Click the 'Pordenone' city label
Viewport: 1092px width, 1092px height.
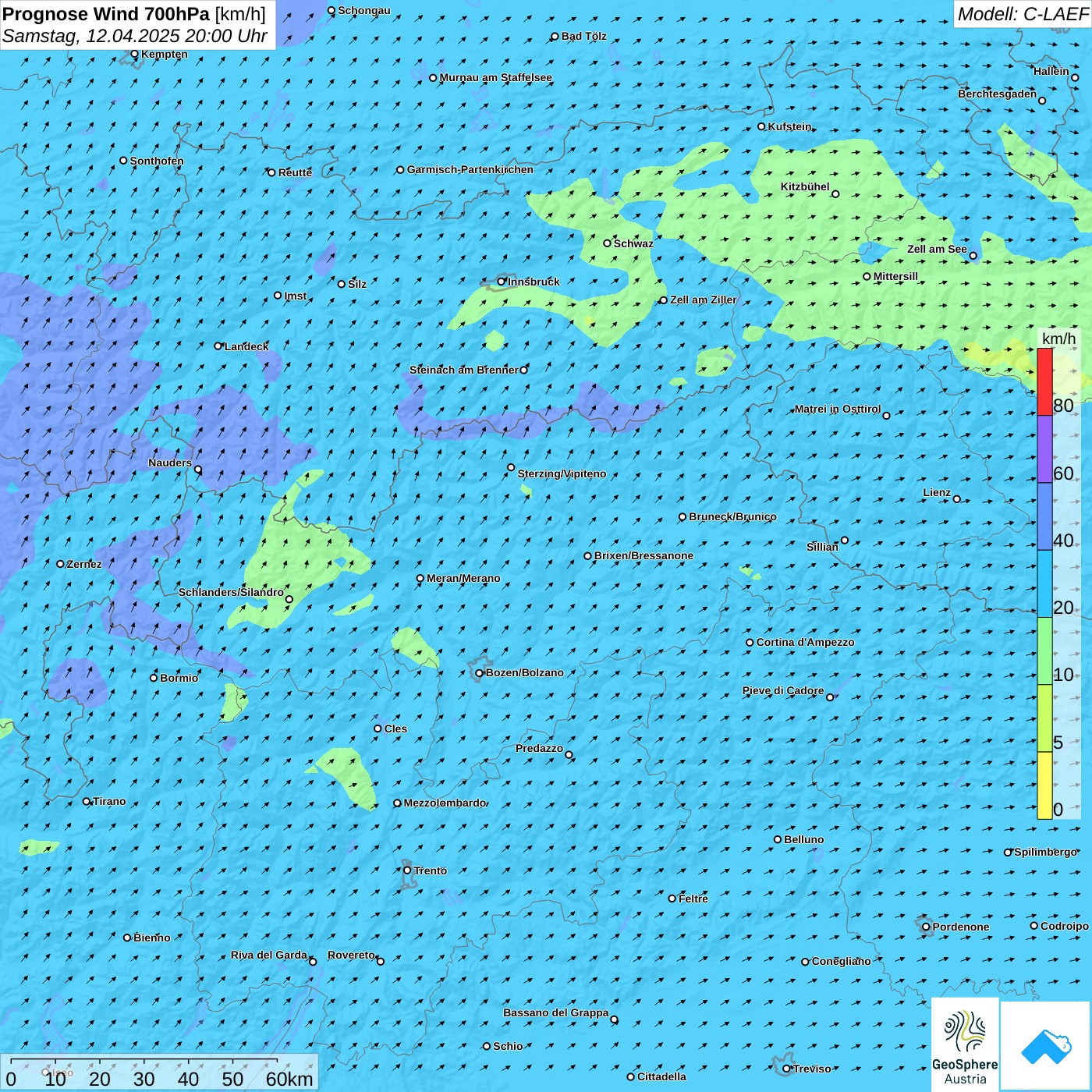pos(961,927)
